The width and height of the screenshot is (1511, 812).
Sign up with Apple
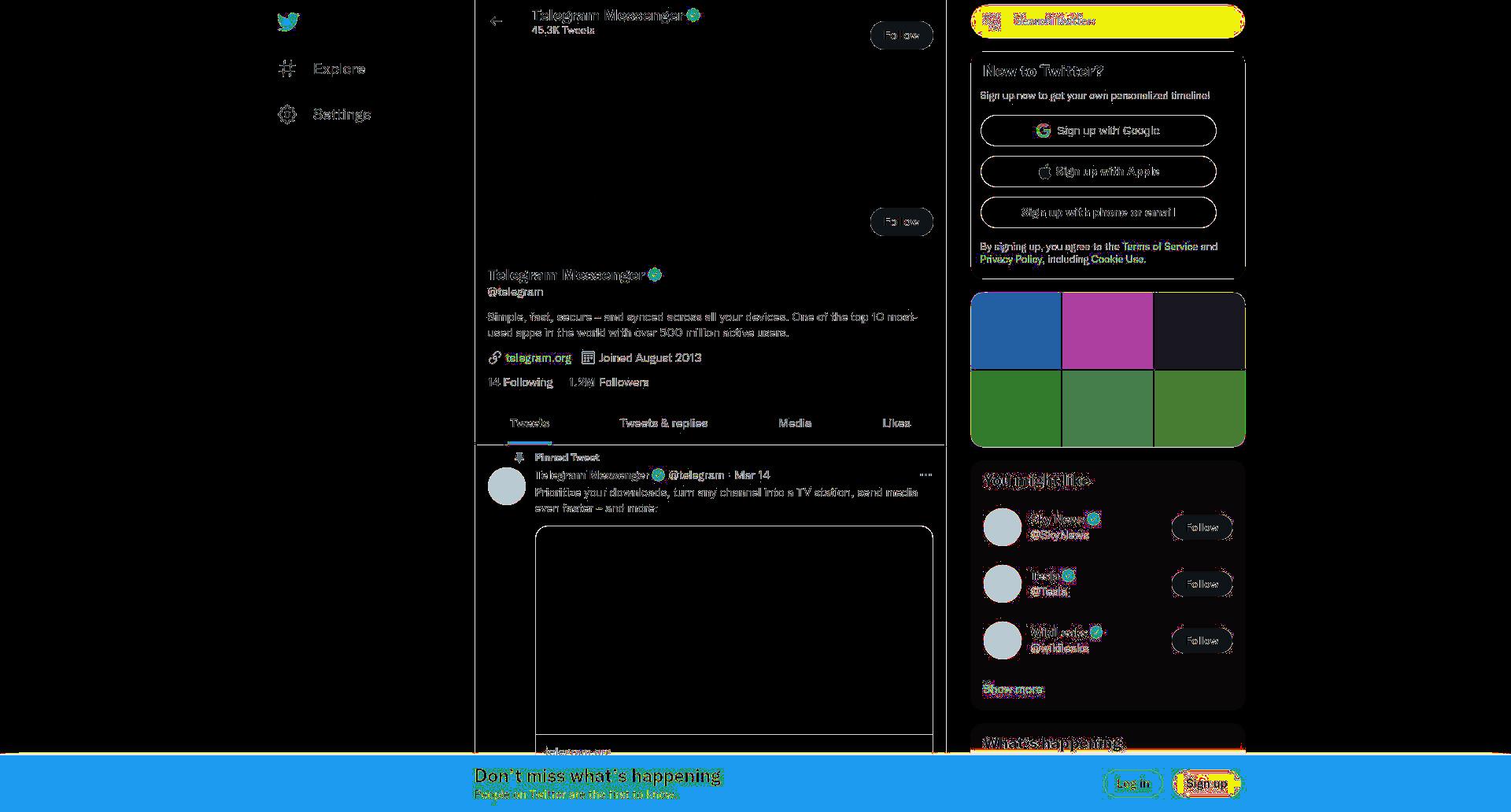pyautogui.click(x=1099, y=172)
